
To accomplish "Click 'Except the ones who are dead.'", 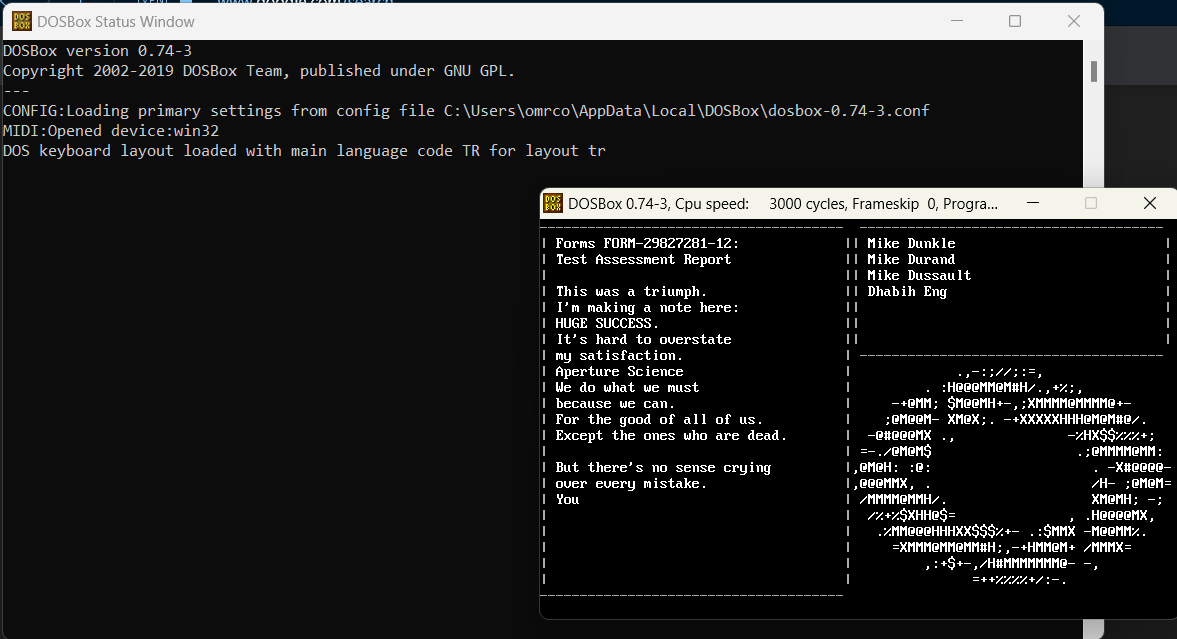I will 671,436.
